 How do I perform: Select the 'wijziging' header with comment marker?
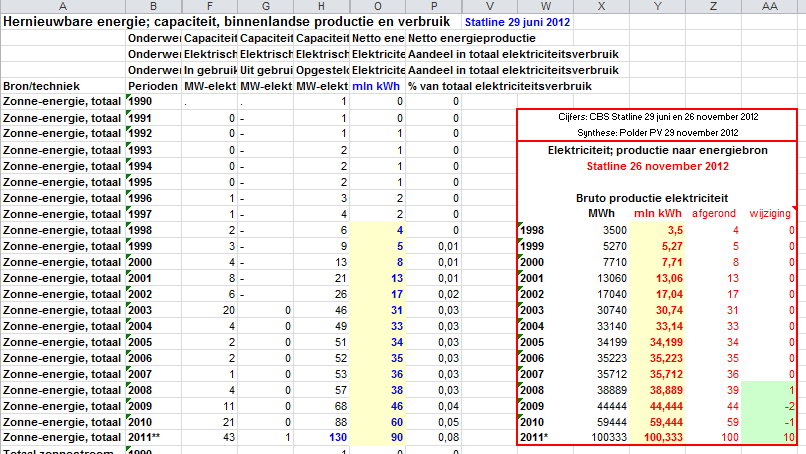(769, 214)
